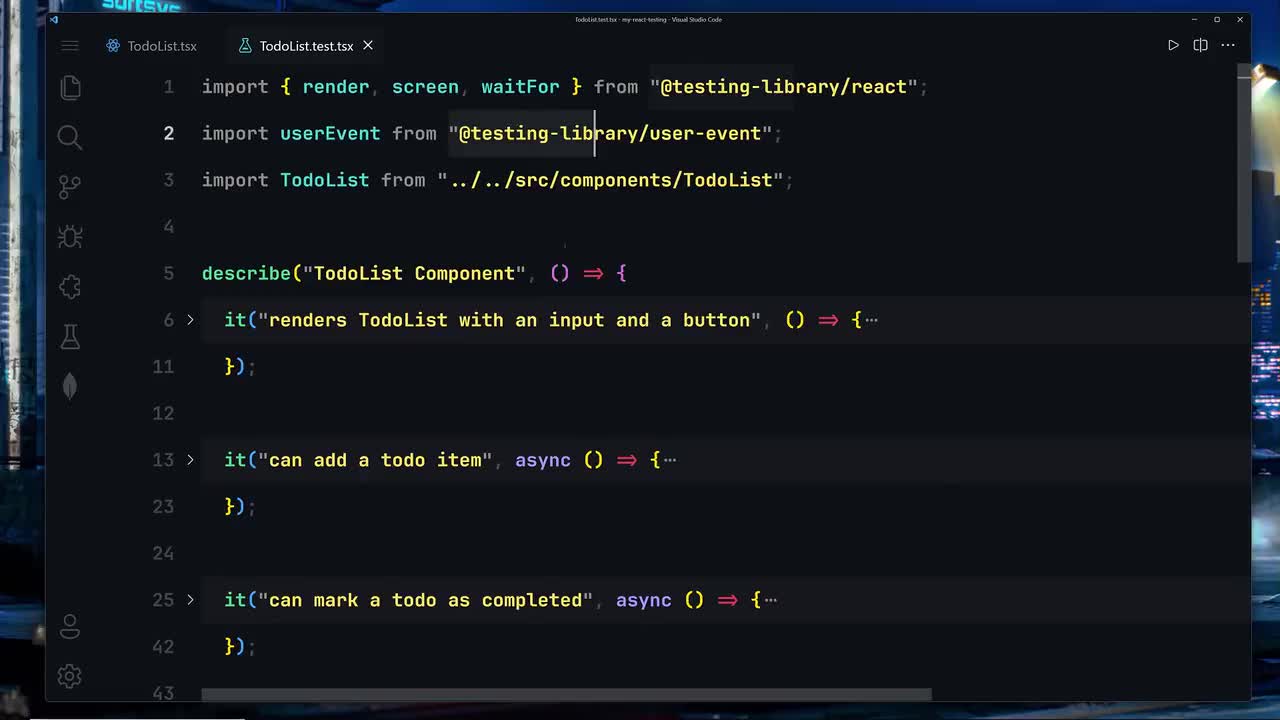The height and width of the screenshot is (720, 1280).
Task: Open the Accounts menu
Action: pos(70,627)
